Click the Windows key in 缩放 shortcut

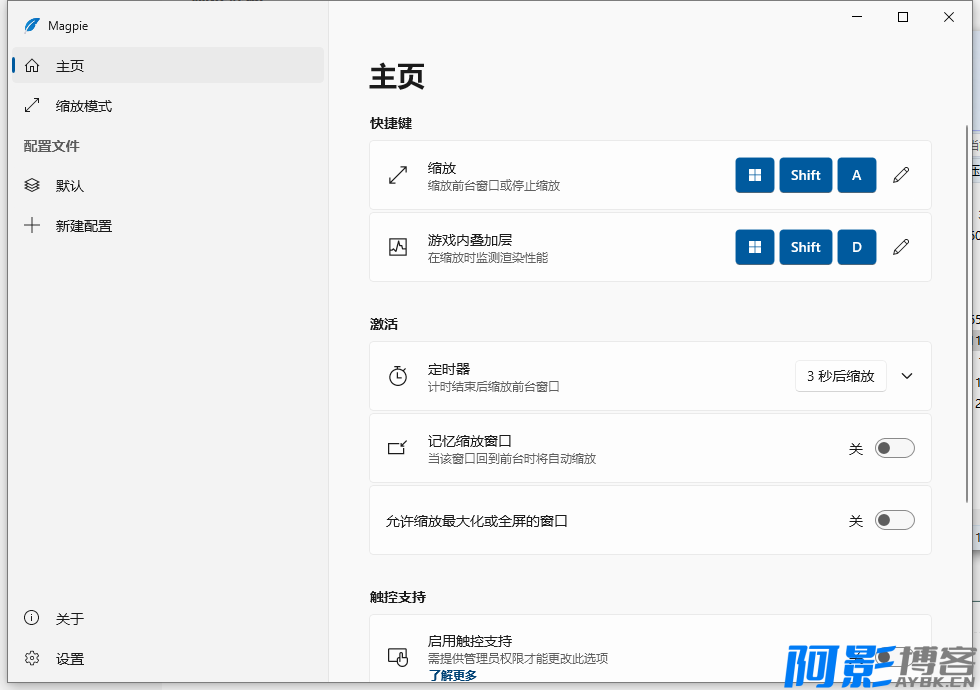755,175
